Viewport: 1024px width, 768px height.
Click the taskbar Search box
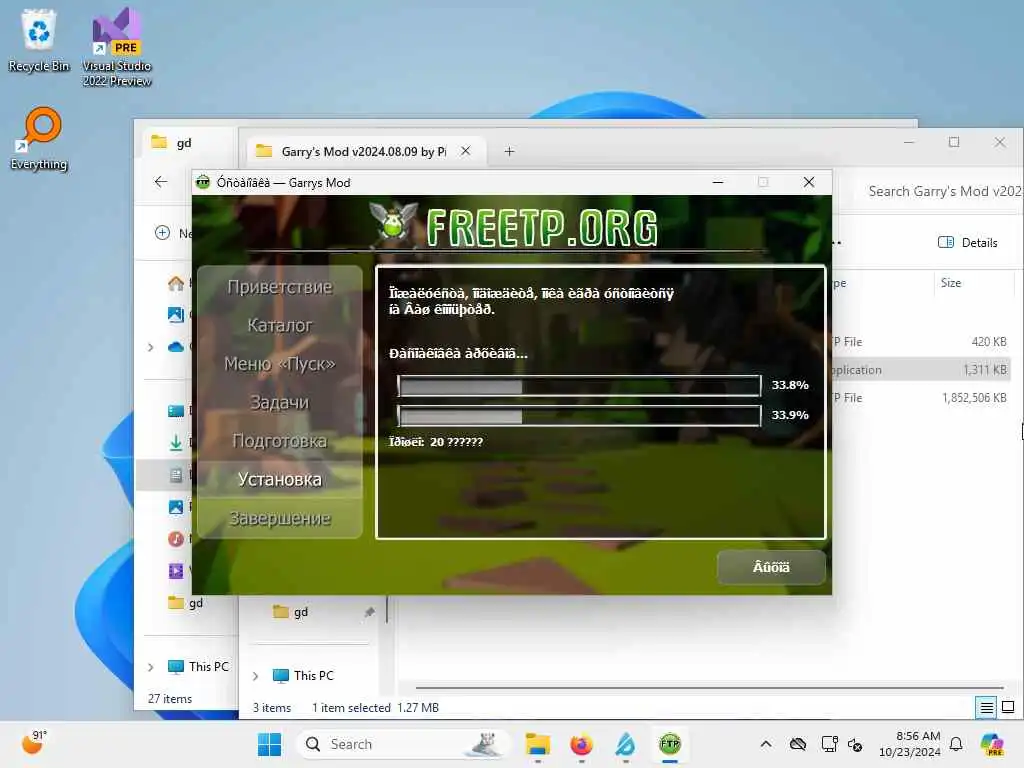[402, 744]
